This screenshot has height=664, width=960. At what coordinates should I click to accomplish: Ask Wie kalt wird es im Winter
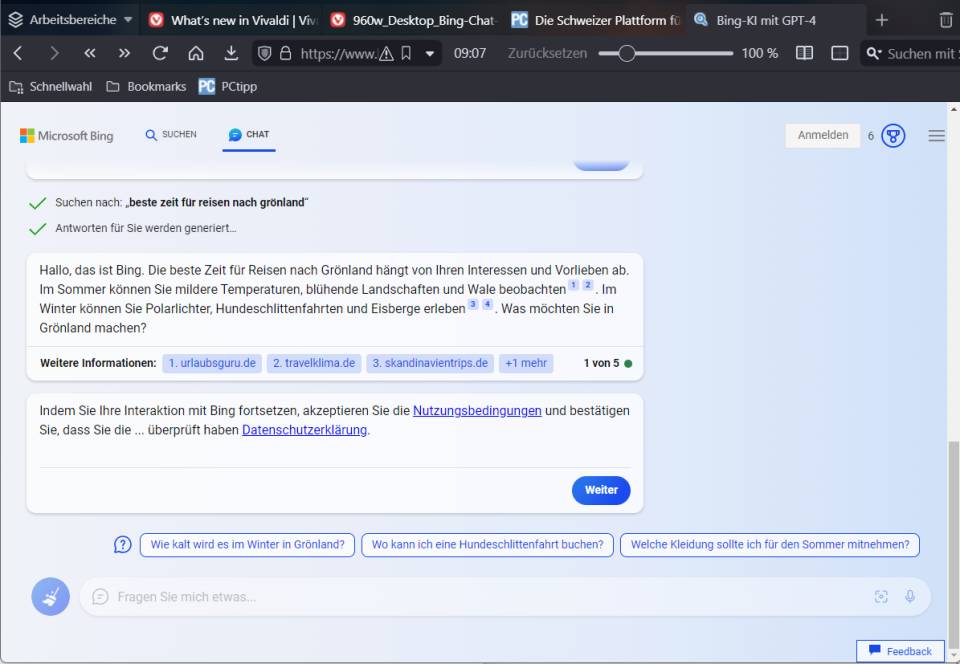point(247,545)
